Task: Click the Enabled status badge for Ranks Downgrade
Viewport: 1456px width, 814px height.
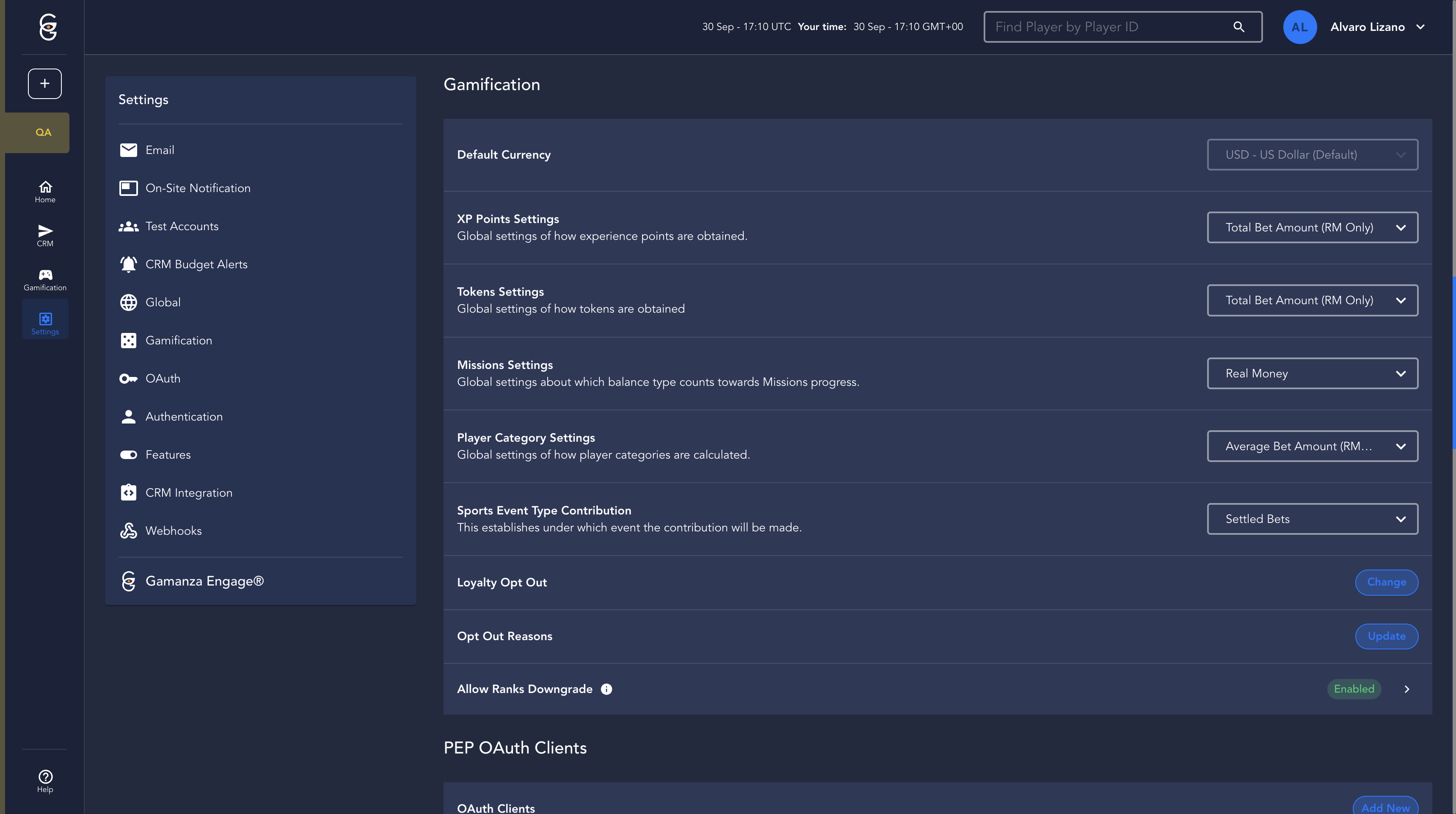Action: click(x=1354, y=689)
